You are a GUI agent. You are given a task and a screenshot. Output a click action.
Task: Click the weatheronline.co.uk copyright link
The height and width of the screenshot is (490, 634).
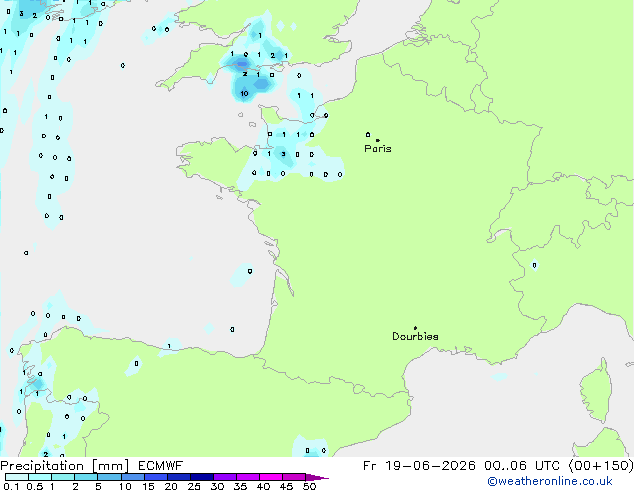[550, 481]
